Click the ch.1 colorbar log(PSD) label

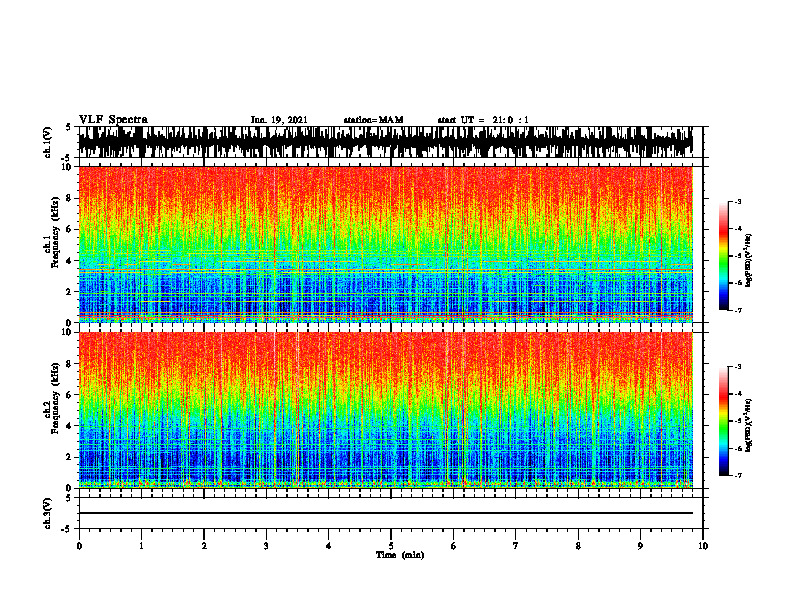(749, 260)
